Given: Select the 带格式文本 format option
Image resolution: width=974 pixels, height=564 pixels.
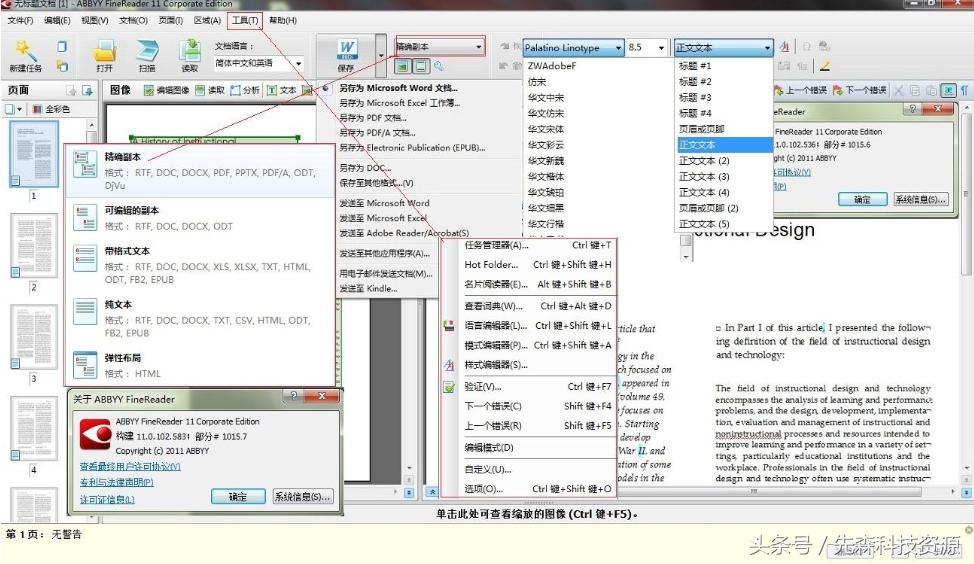Looking at the screenshot, I should 200,265.
